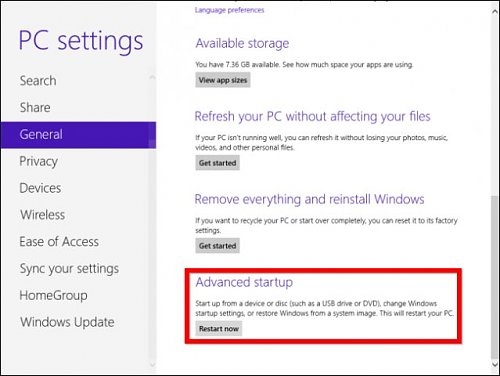The width and height of the screenshot is (500, 376).
Task: Click Get started under Refresh your PC
Action: pos(217,163)
